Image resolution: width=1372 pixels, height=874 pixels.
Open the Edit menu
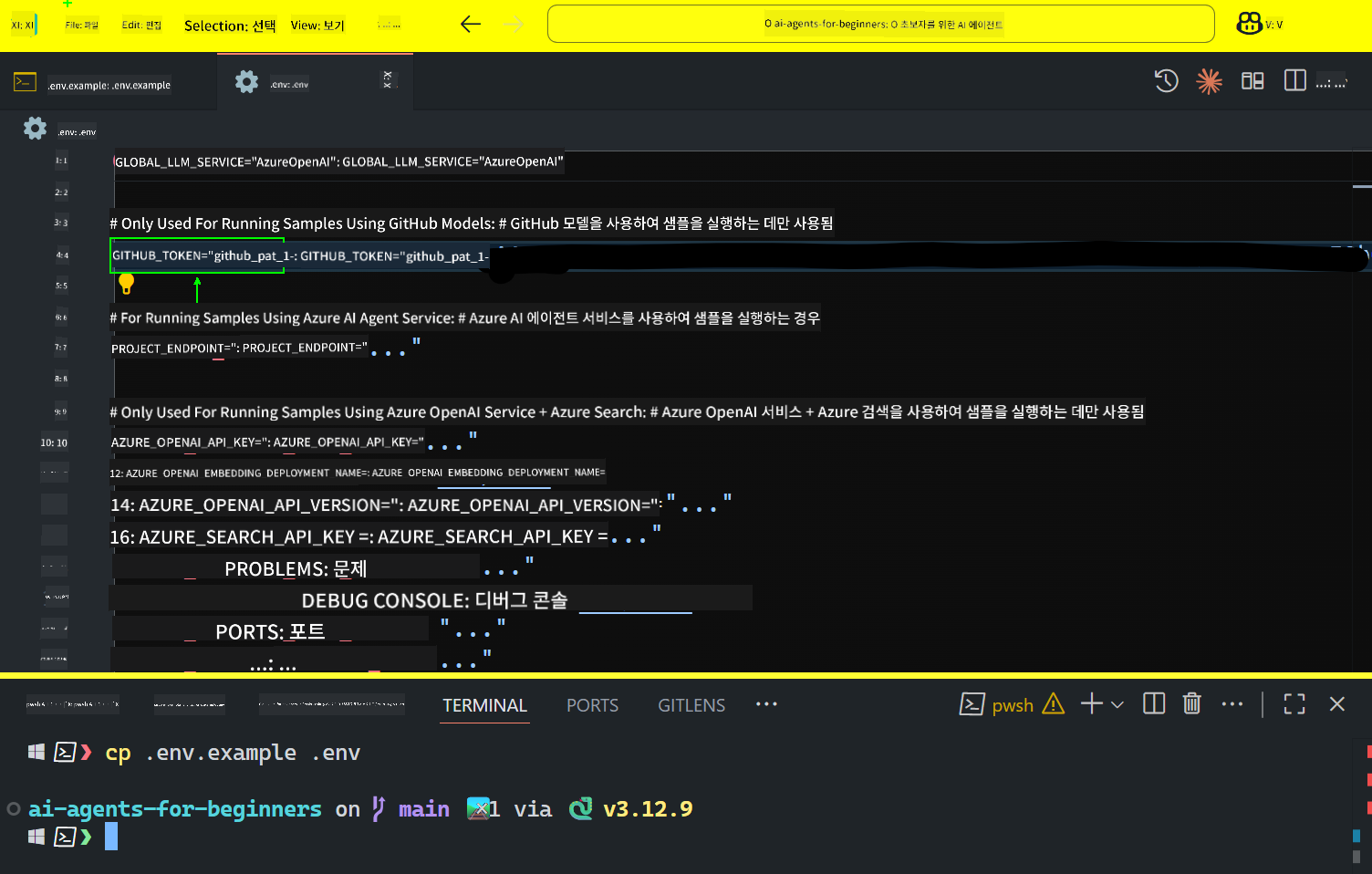pyautogui.click(x=141, y=26)
